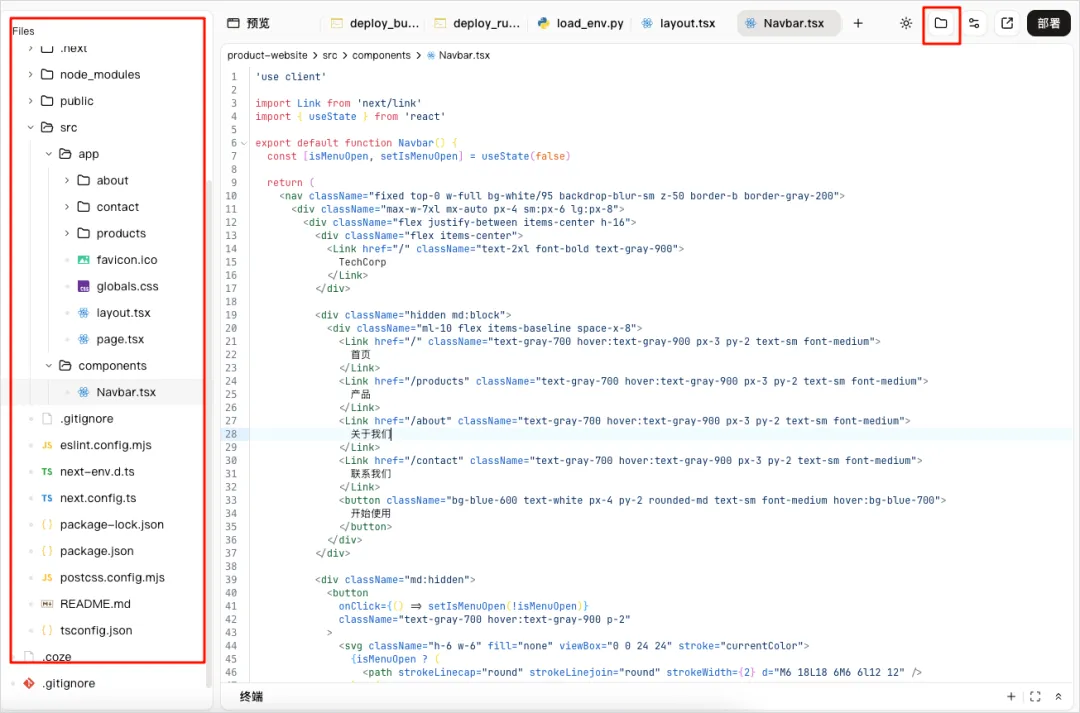This screenshot has height=713, width=1080.
Task: Expand the products folder chevron
Action: click(x=67, y=234)
